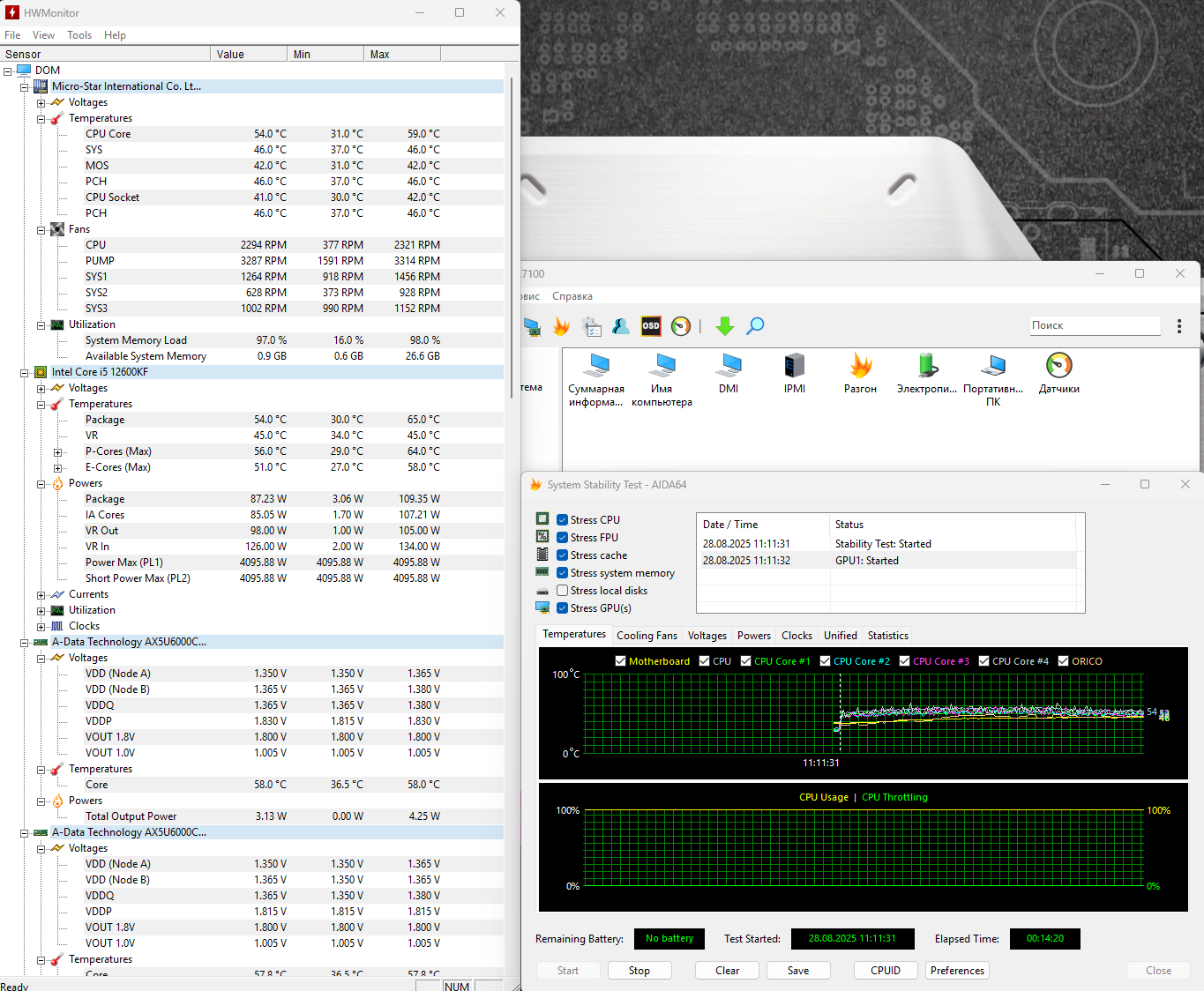1204x991 pixels.
Task: Toggle the Motherboard graph checkbox
Action: click(621, 661)
